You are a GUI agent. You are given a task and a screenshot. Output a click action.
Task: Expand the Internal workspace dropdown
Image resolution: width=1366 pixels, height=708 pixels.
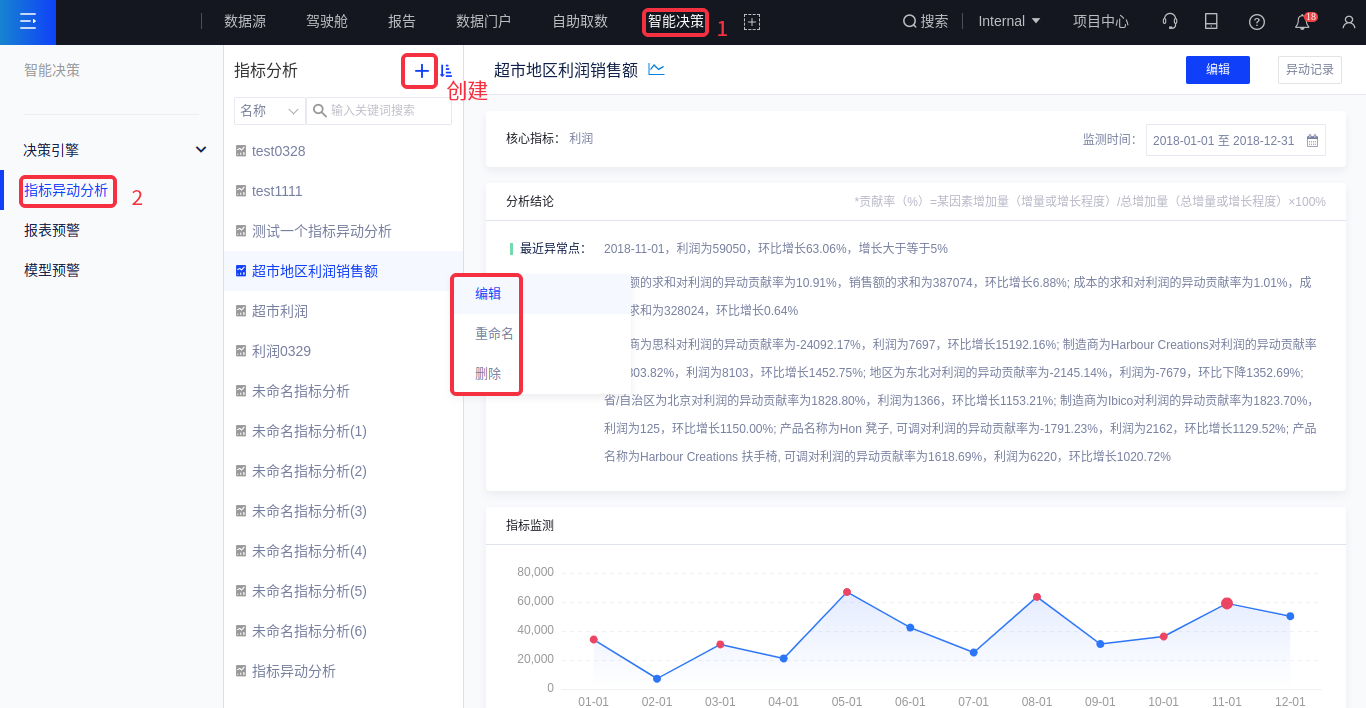pos(1008,21)
